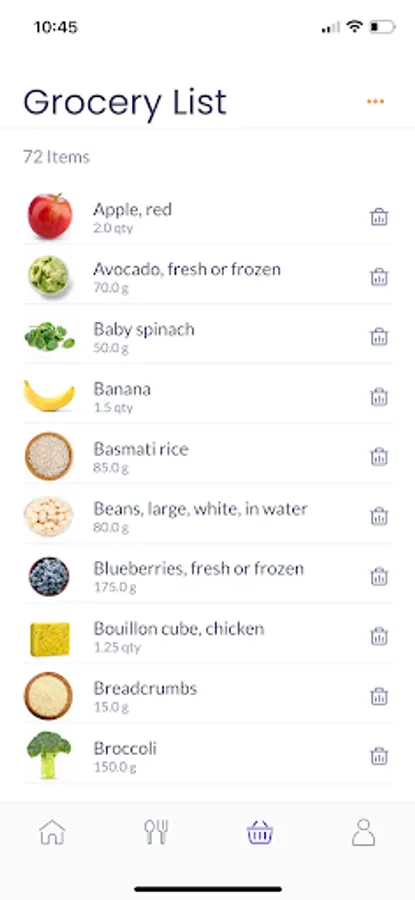Tap the Blueberries, fresh or frozen label

click(199, 569)
